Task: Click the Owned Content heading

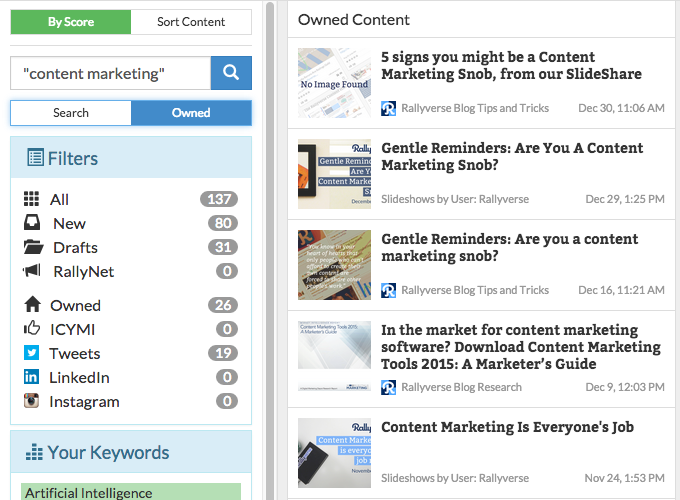Action: click(x=353, y=20)
